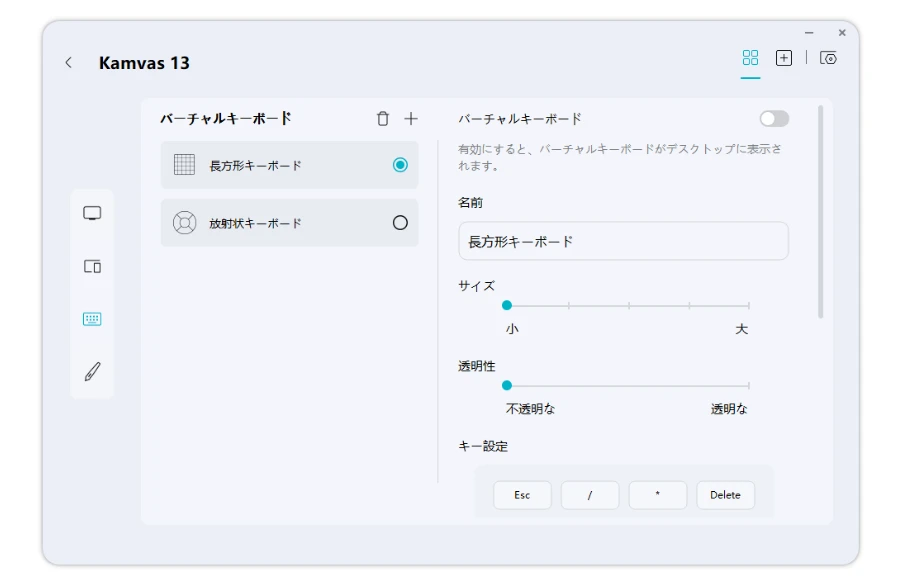
Task: Click the 透明性 slider handle
Action: (x=507, y=385)
